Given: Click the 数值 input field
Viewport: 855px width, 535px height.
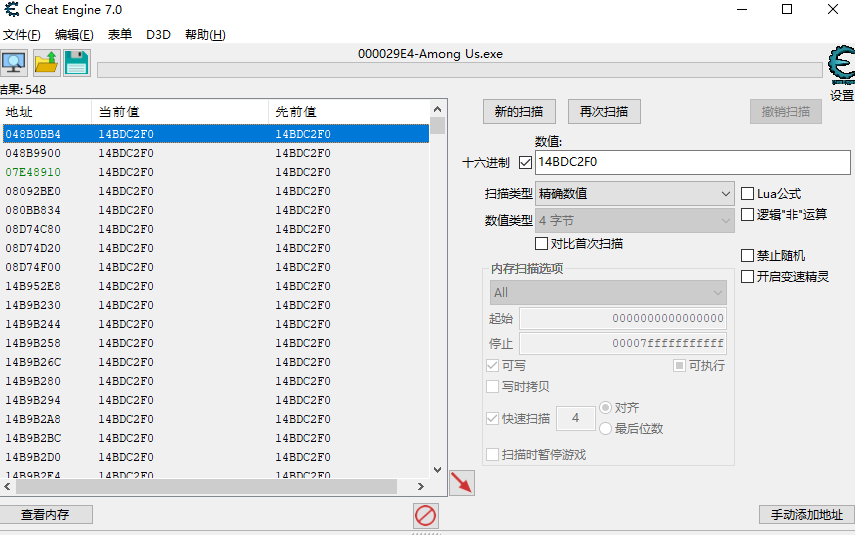Looking at the screenshot, I should coord(693,162).
